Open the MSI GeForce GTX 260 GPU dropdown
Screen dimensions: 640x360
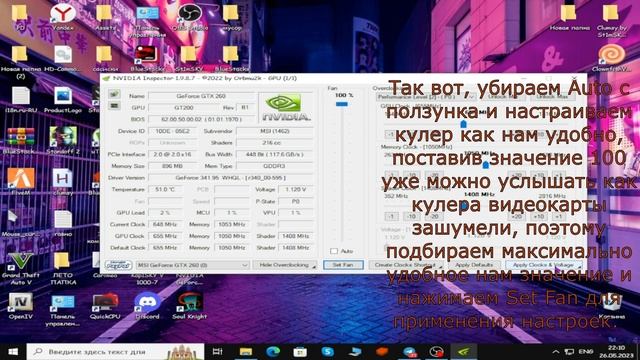(192, 265)
